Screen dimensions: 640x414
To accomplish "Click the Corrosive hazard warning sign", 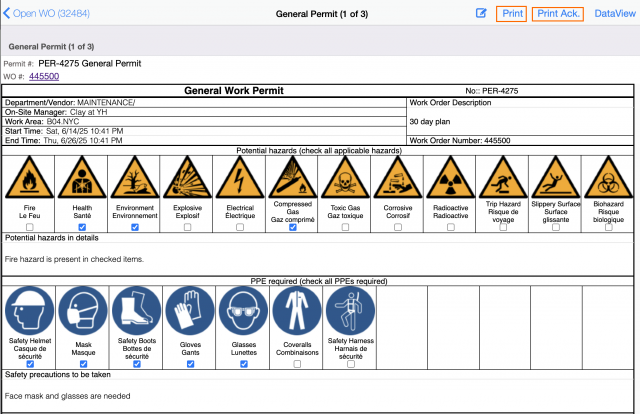I will [398, 177].
